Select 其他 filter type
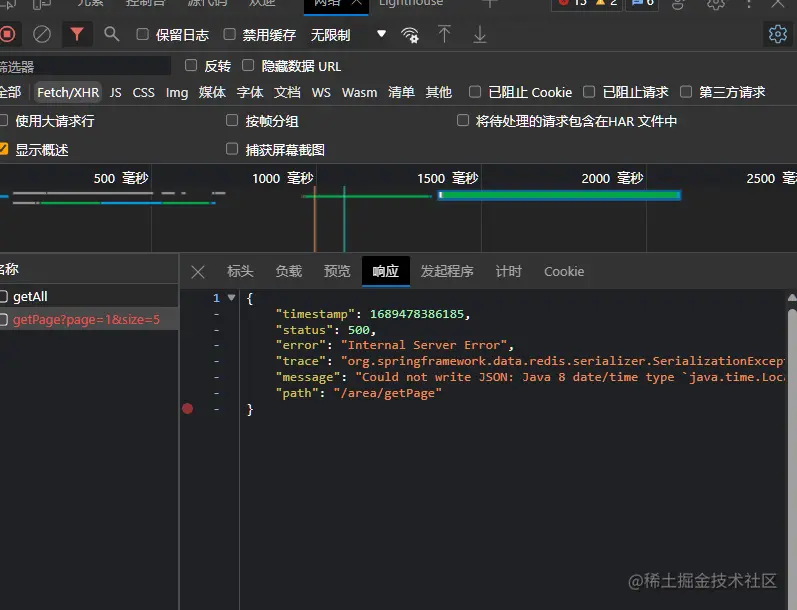Image resolution: width=797 pixels, height=610 pixels. pyautogui.click(x=439, y=93)
